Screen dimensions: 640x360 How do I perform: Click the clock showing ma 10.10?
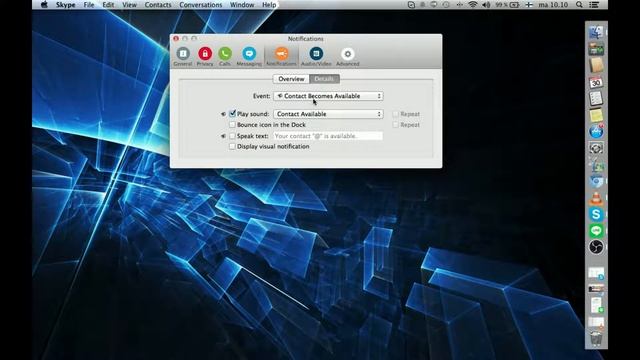[x=553, y=5]
